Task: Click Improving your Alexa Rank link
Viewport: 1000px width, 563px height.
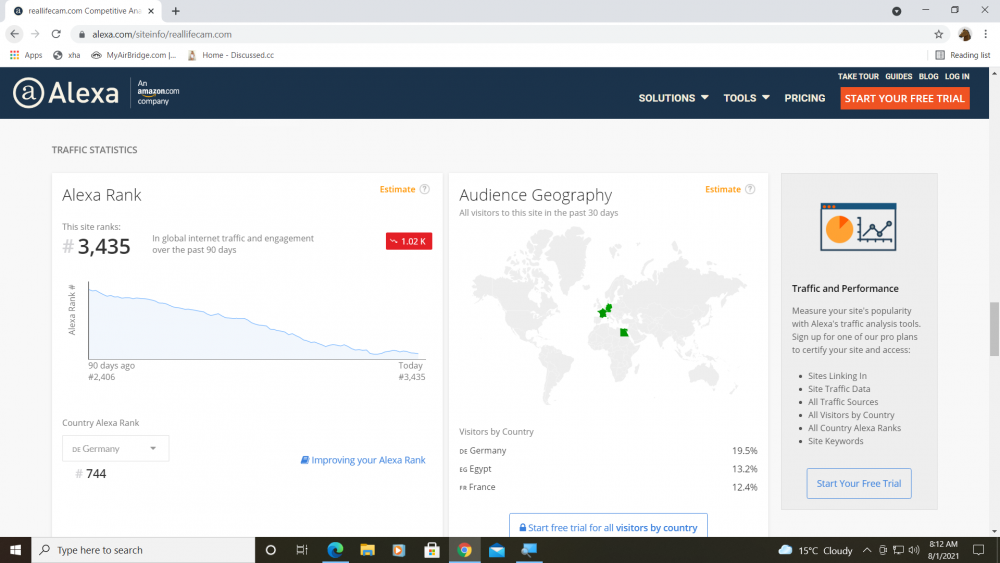Action: [x=363, y=460]
